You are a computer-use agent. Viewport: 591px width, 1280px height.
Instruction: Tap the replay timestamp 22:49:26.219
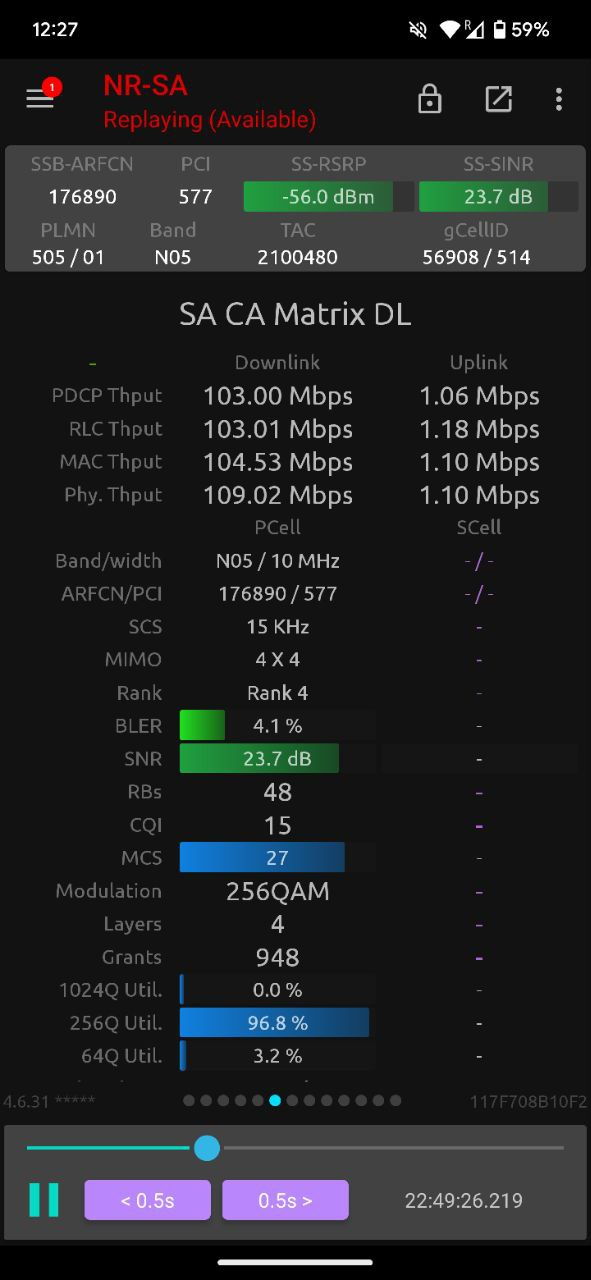[x=463, y=1200]
